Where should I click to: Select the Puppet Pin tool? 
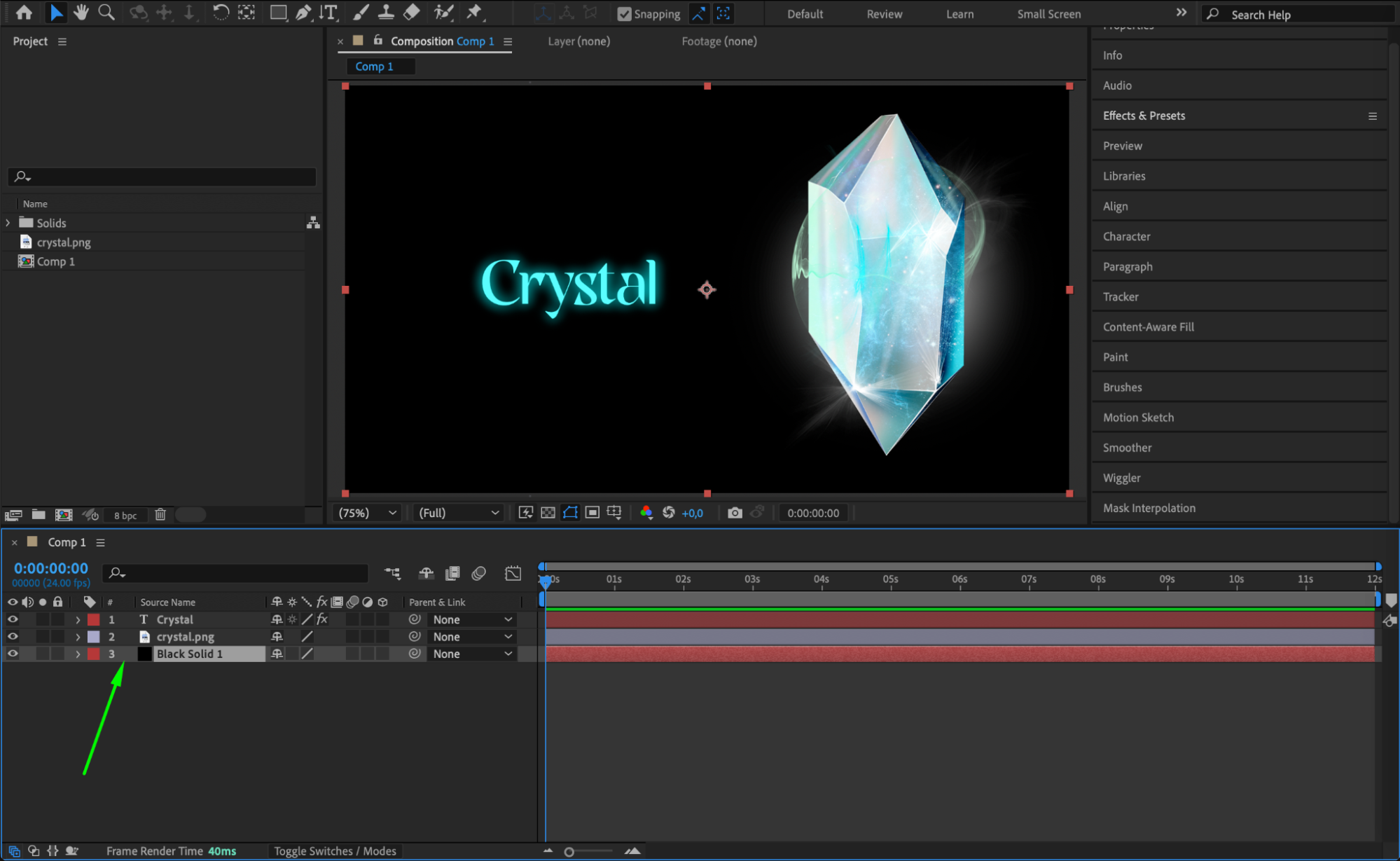(474, 12)
